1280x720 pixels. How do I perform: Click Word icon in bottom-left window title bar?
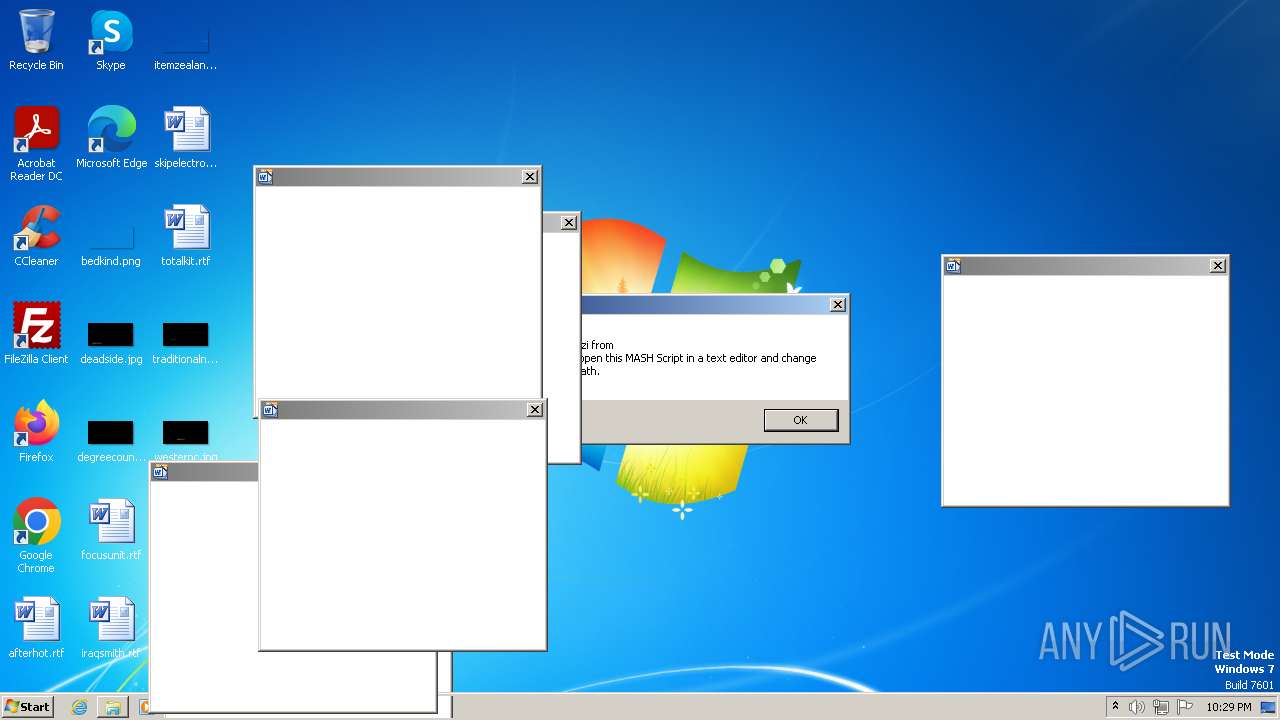click(160, 472)
